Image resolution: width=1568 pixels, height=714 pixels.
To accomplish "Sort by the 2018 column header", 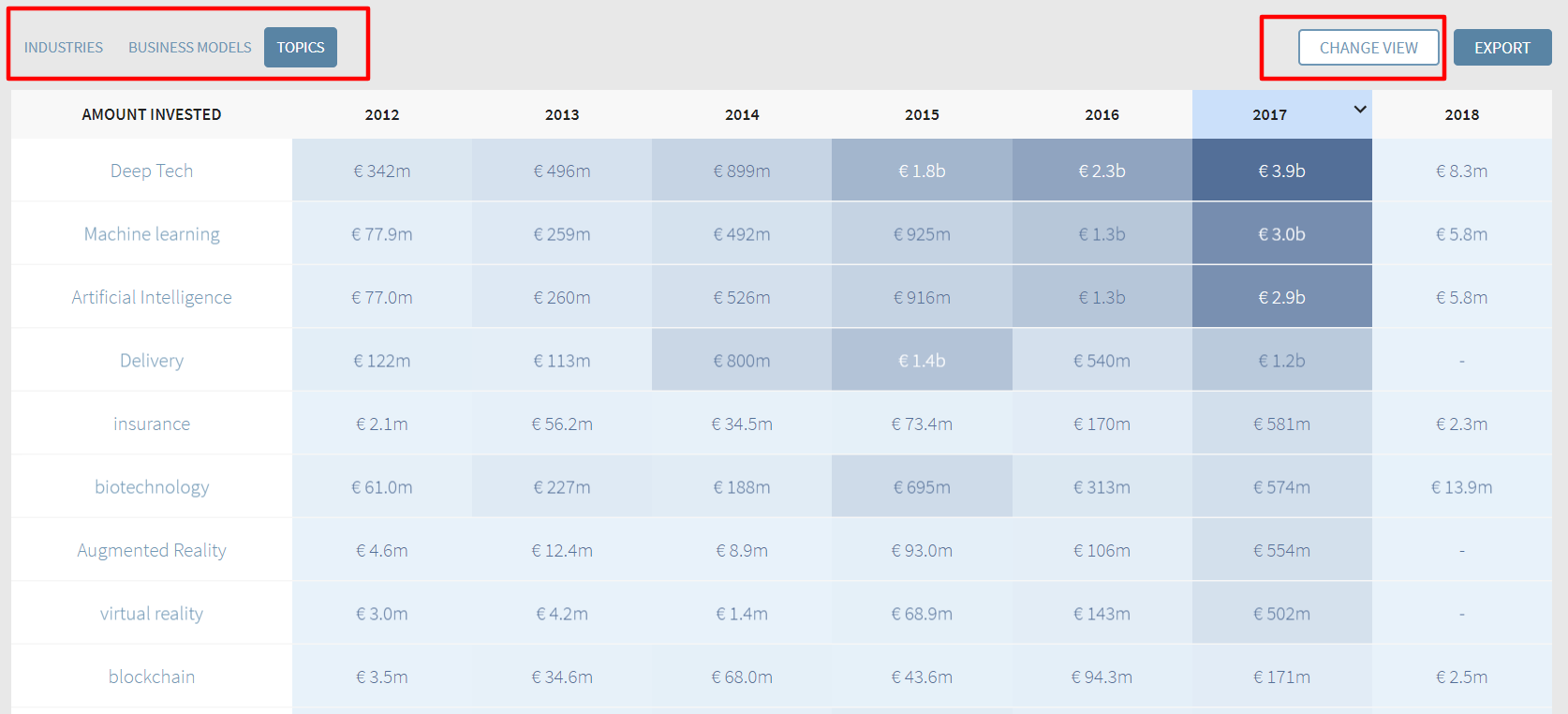I will tap(1461, 114).
